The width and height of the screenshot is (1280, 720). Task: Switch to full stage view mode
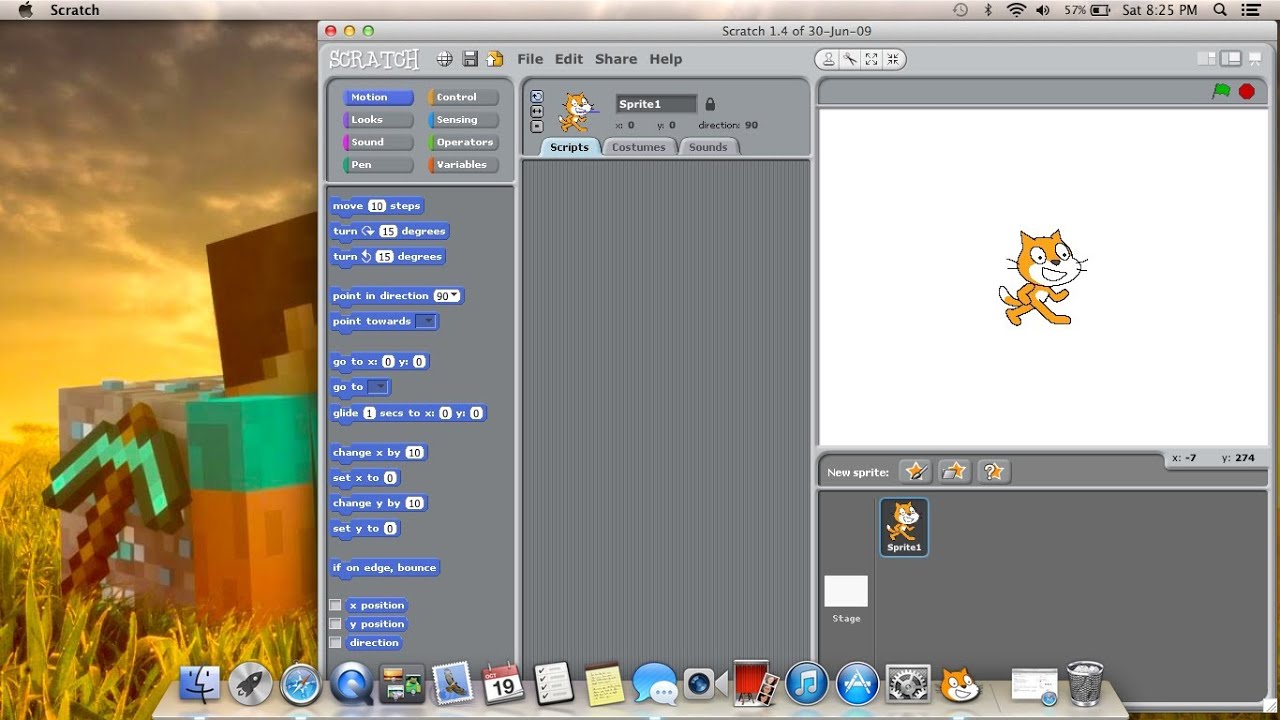[1232, 59]
